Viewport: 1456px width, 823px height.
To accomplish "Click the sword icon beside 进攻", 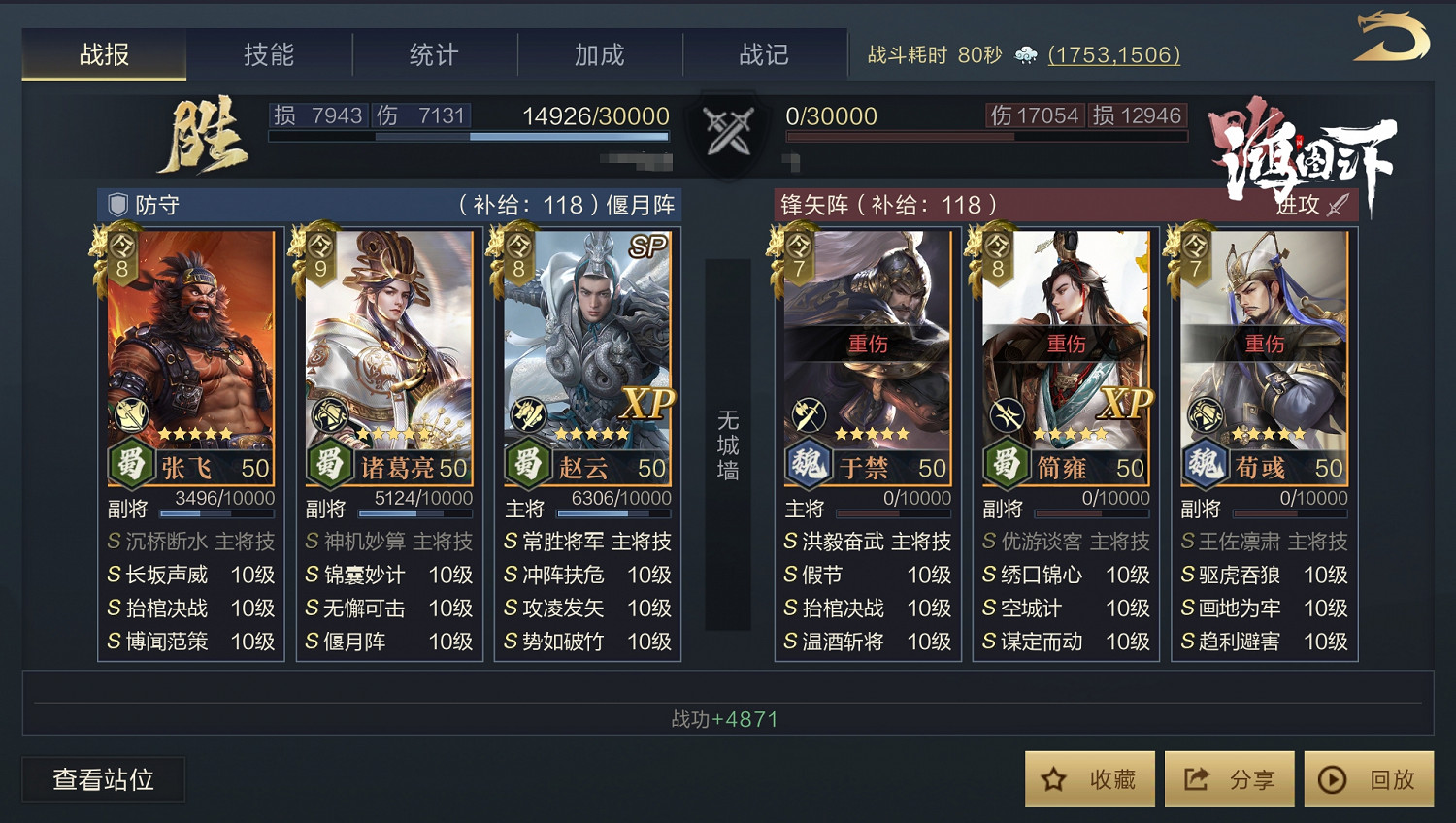I will coord(1339,205).
